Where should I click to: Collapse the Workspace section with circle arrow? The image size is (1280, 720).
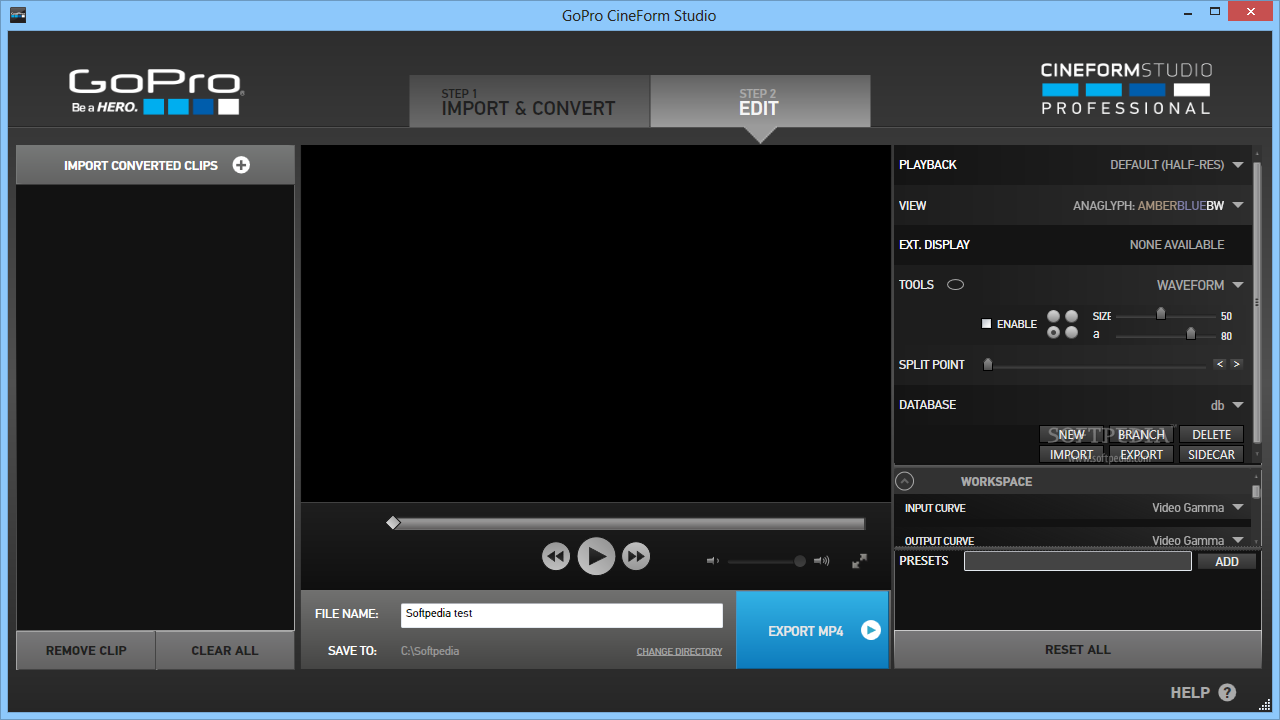[x=905, y=481]
